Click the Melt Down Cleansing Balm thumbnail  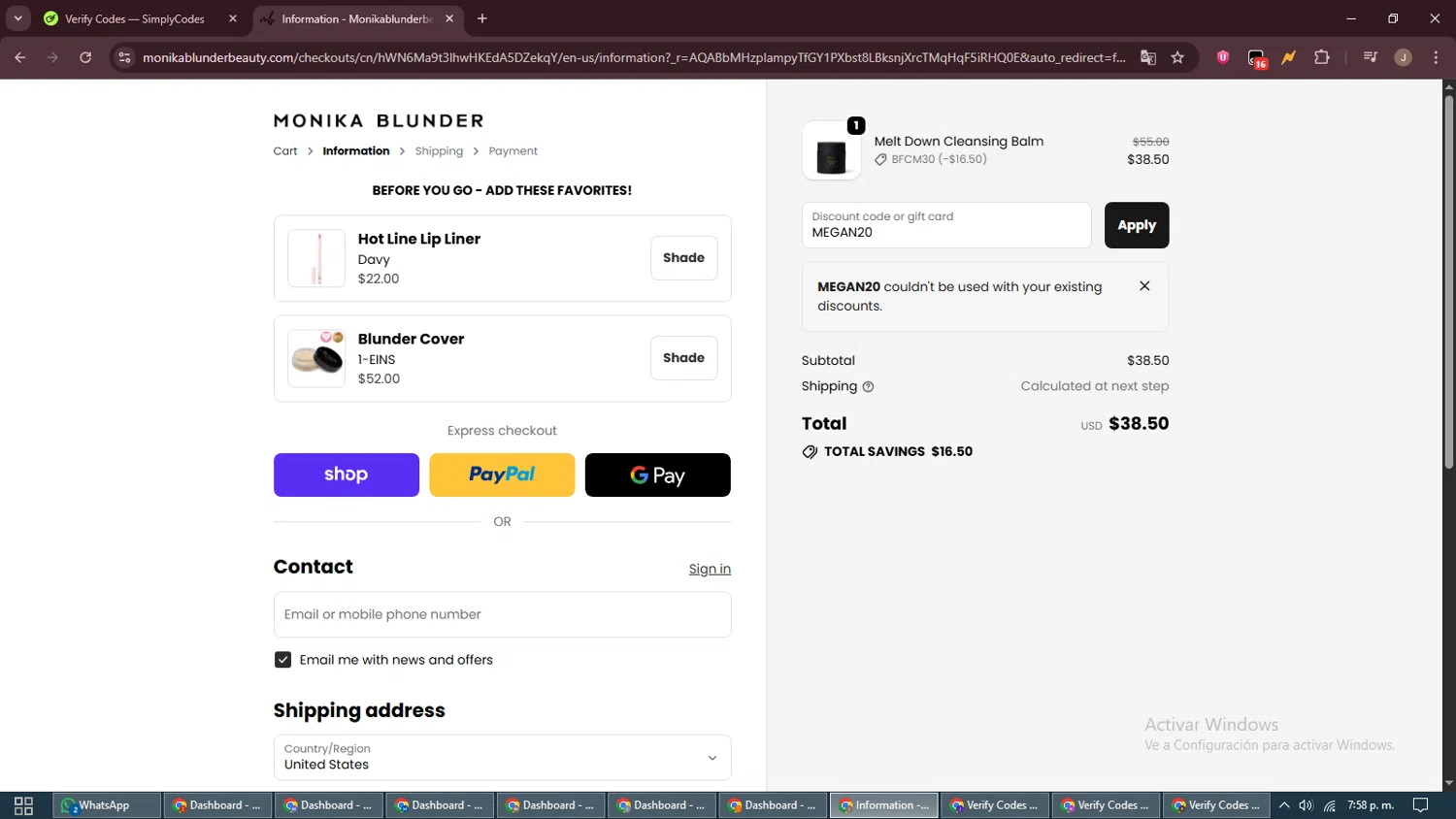pos(831,151)
